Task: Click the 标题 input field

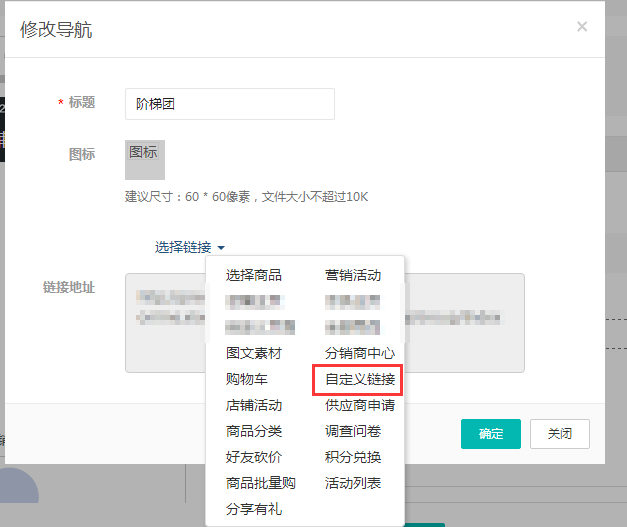Action: 229,103
